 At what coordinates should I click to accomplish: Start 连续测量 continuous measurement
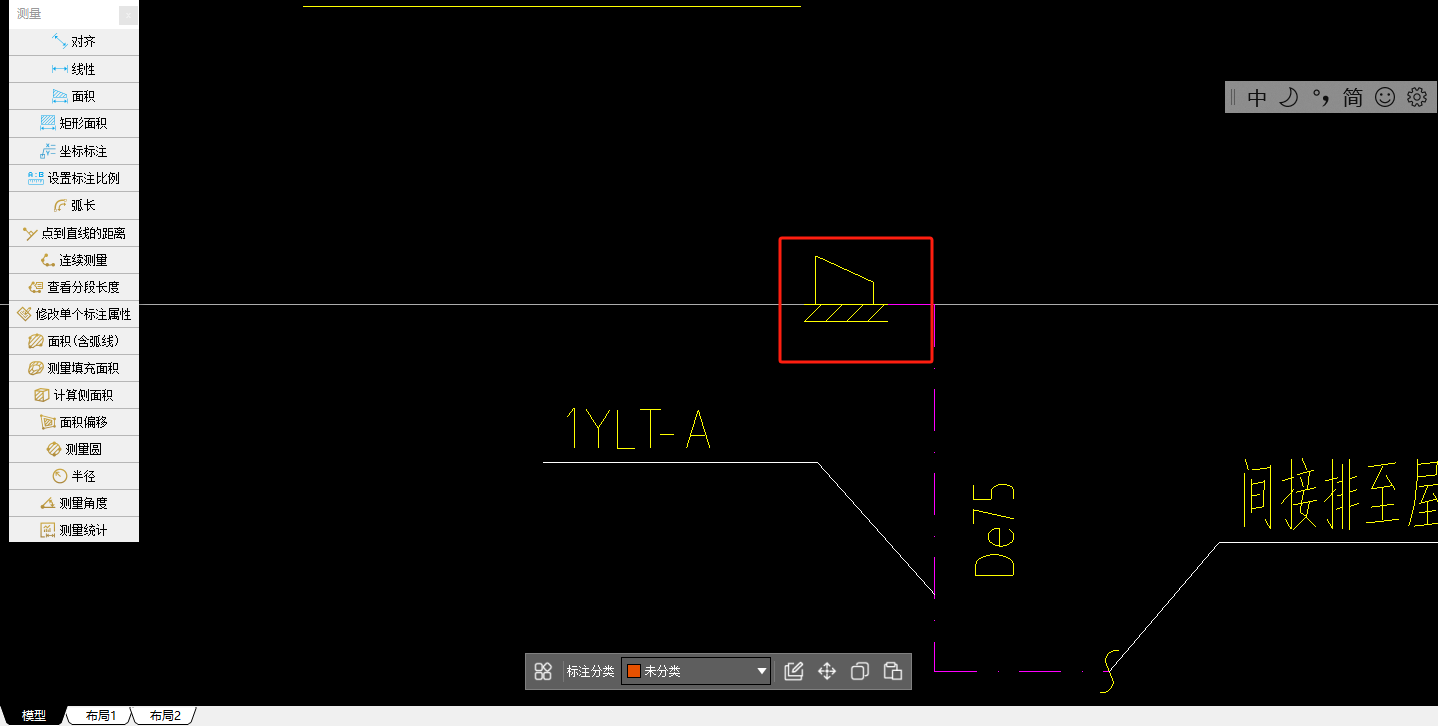(74, 260)
